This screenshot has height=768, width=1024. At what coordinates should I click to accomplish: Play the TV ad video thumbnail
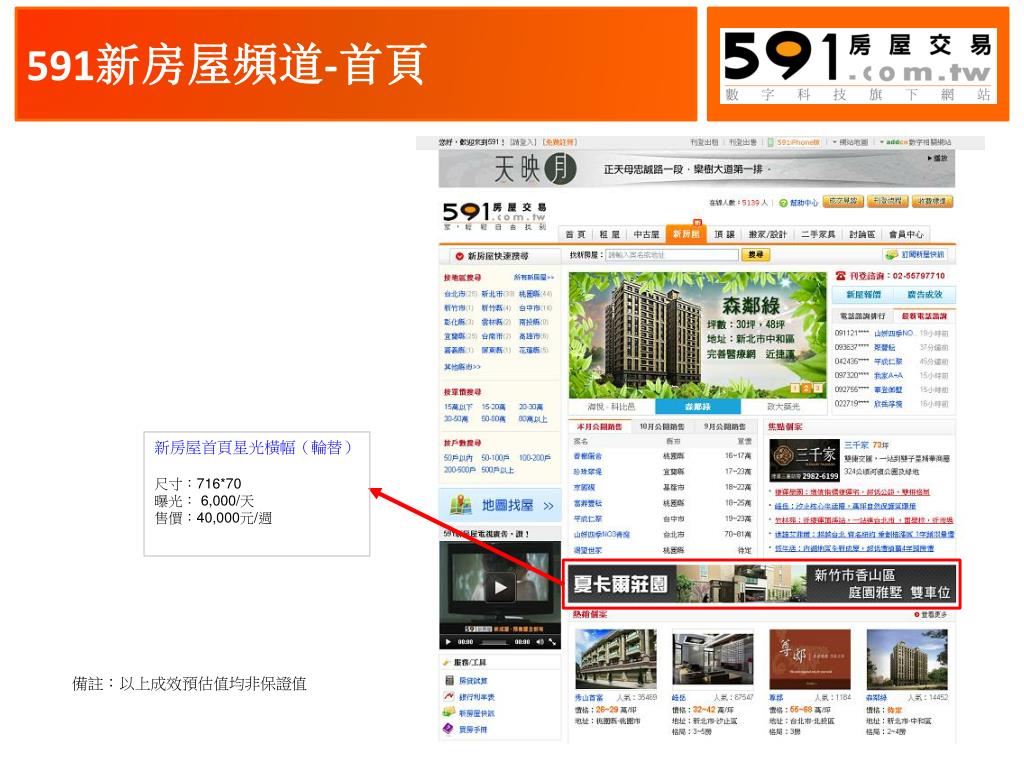tap(500, 586)
